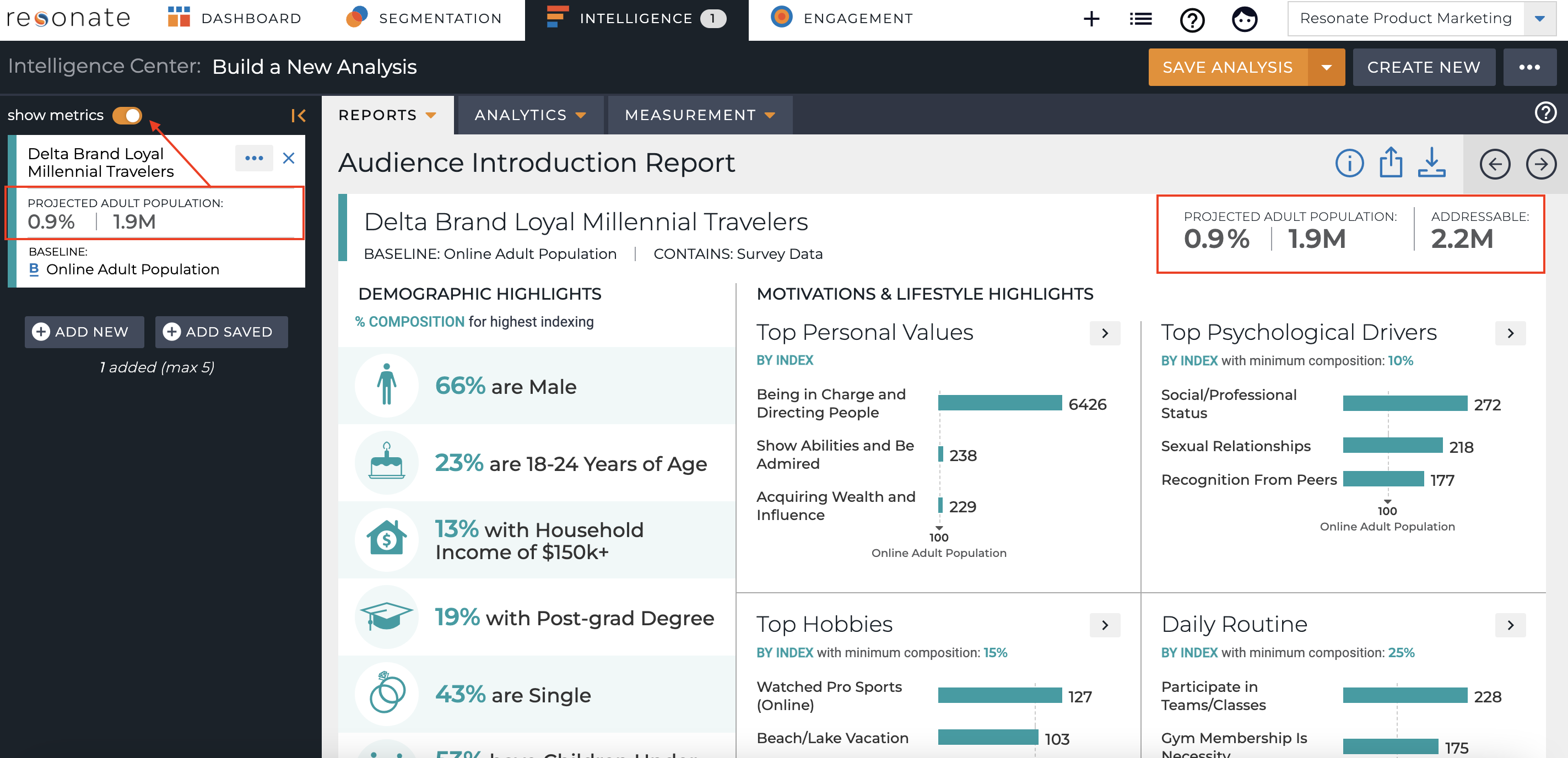
Task: Click Create New button
Action: click(1423, 67)
